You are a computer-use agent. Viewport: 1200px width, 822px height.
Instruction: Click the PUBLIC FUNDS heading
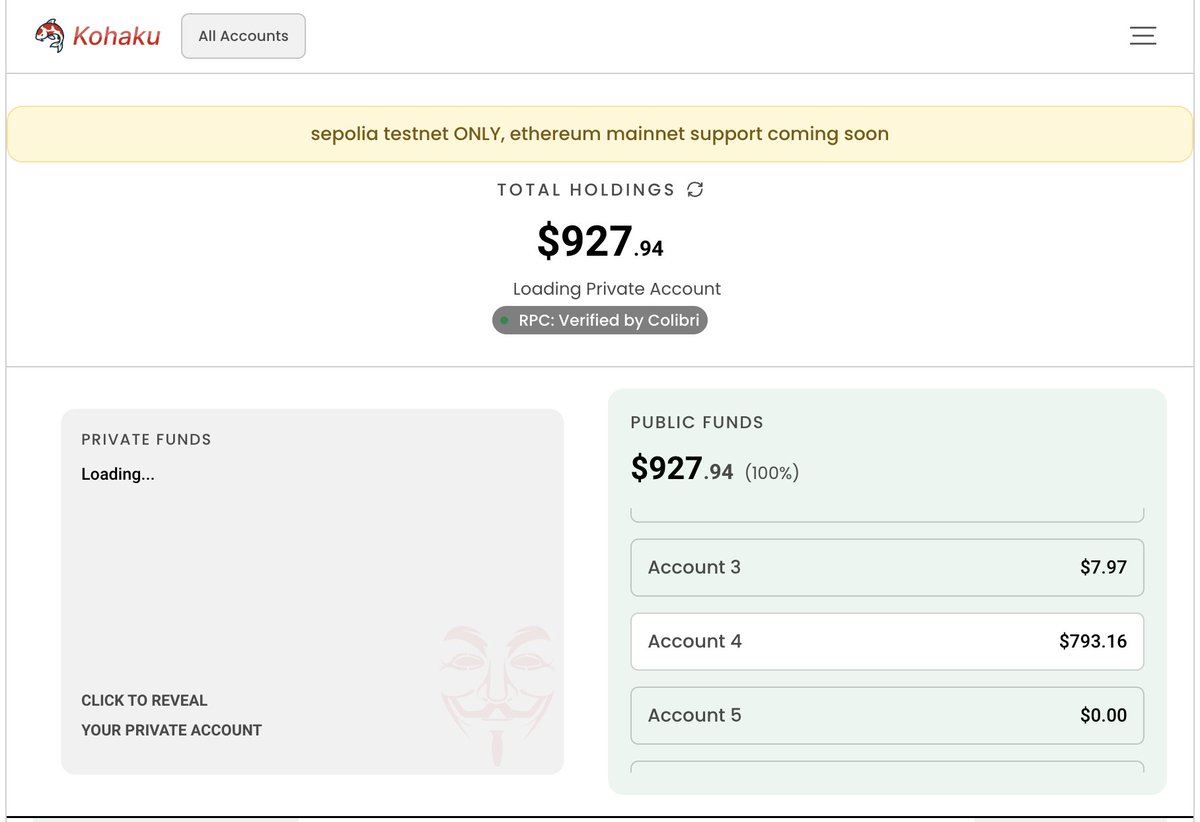(697, 423)
